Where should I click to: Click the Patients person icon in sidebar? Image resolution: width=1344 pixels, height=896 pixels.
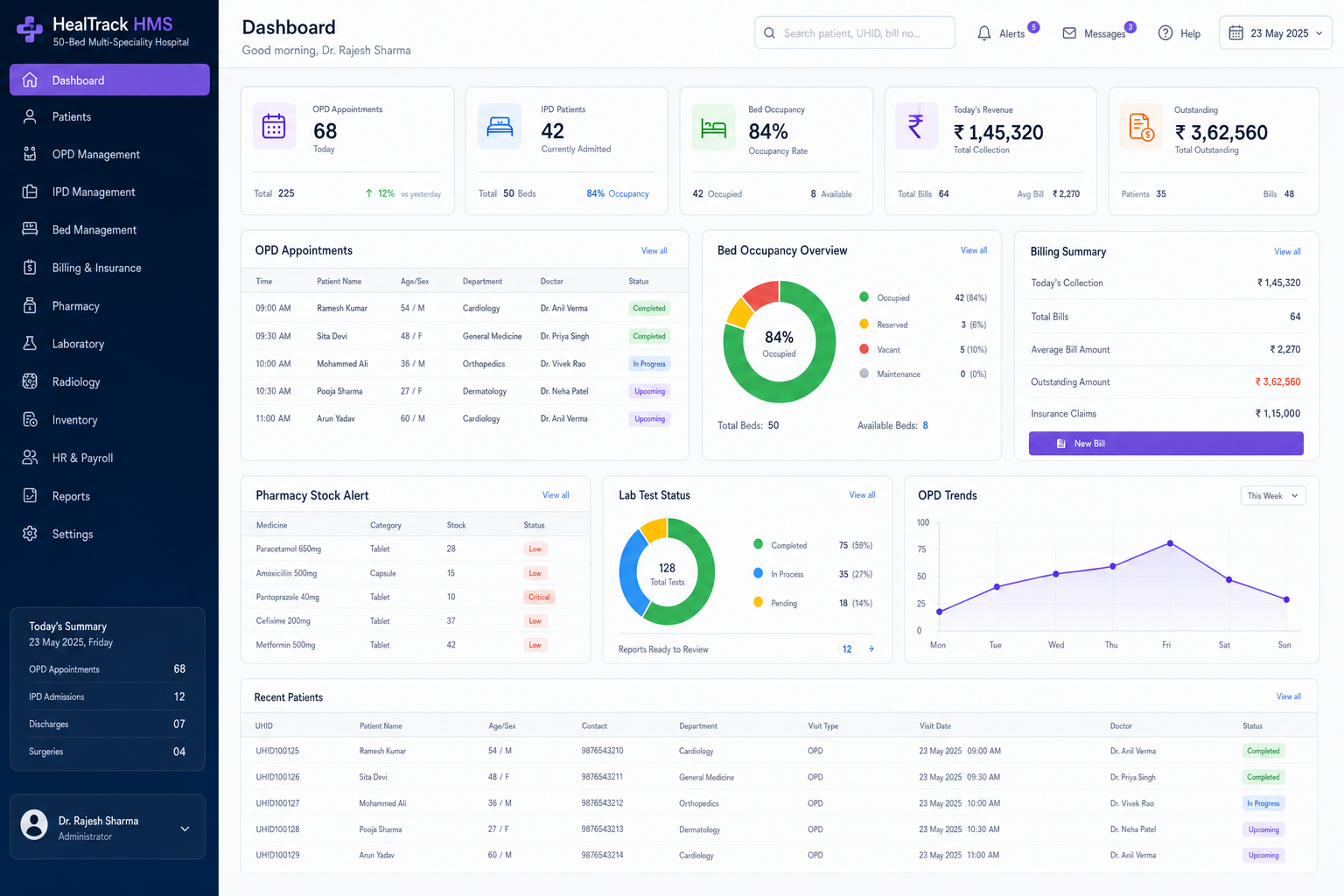(x=30, y=116)
